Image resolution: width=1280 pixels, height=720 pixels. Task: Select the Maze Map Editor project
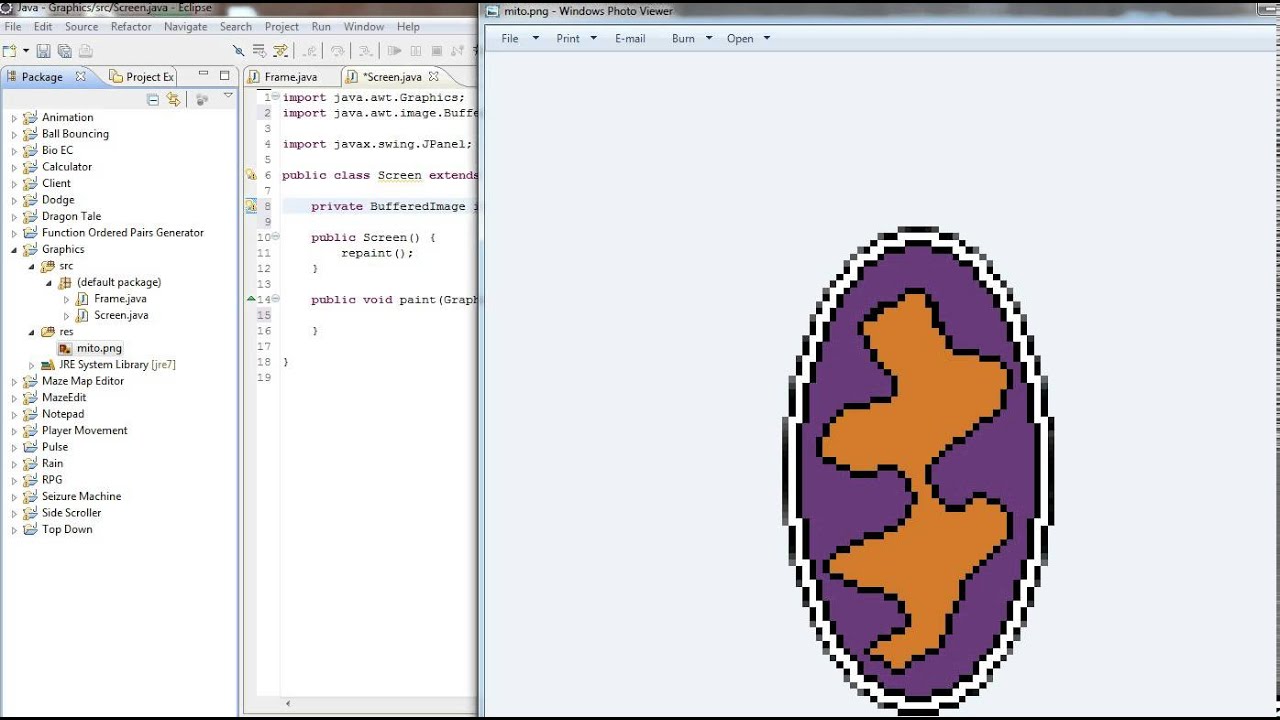pos(83,381)
